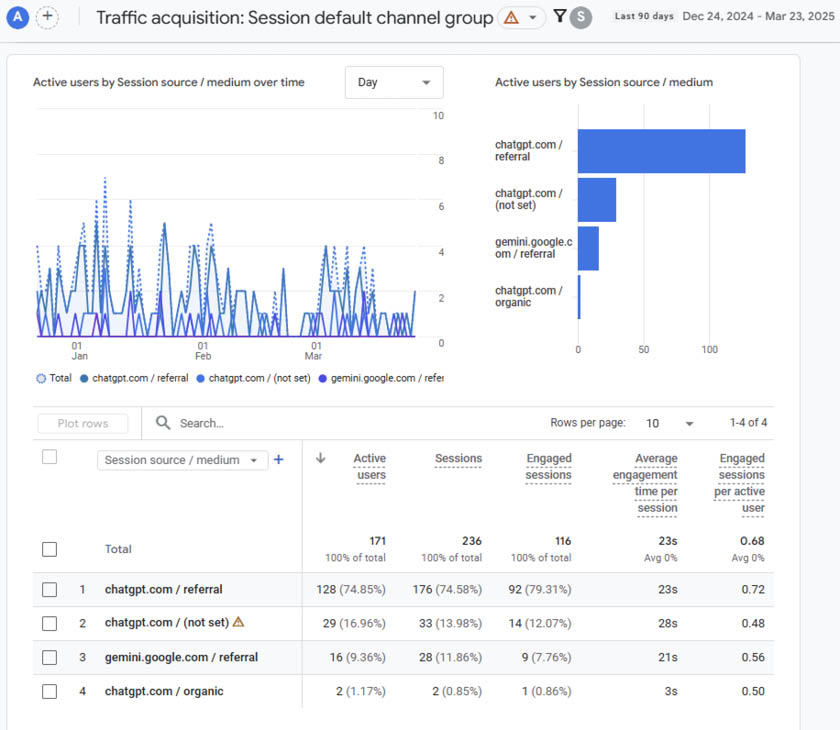Click the Engaged sessions column header

tap(547, 468)
